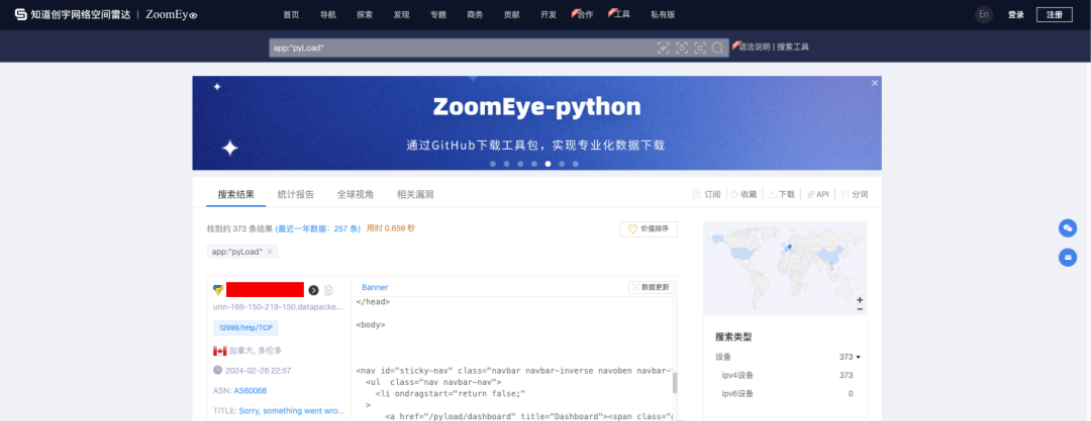
Task: Open the AS60068 ASN link
Action: point(250,391)
